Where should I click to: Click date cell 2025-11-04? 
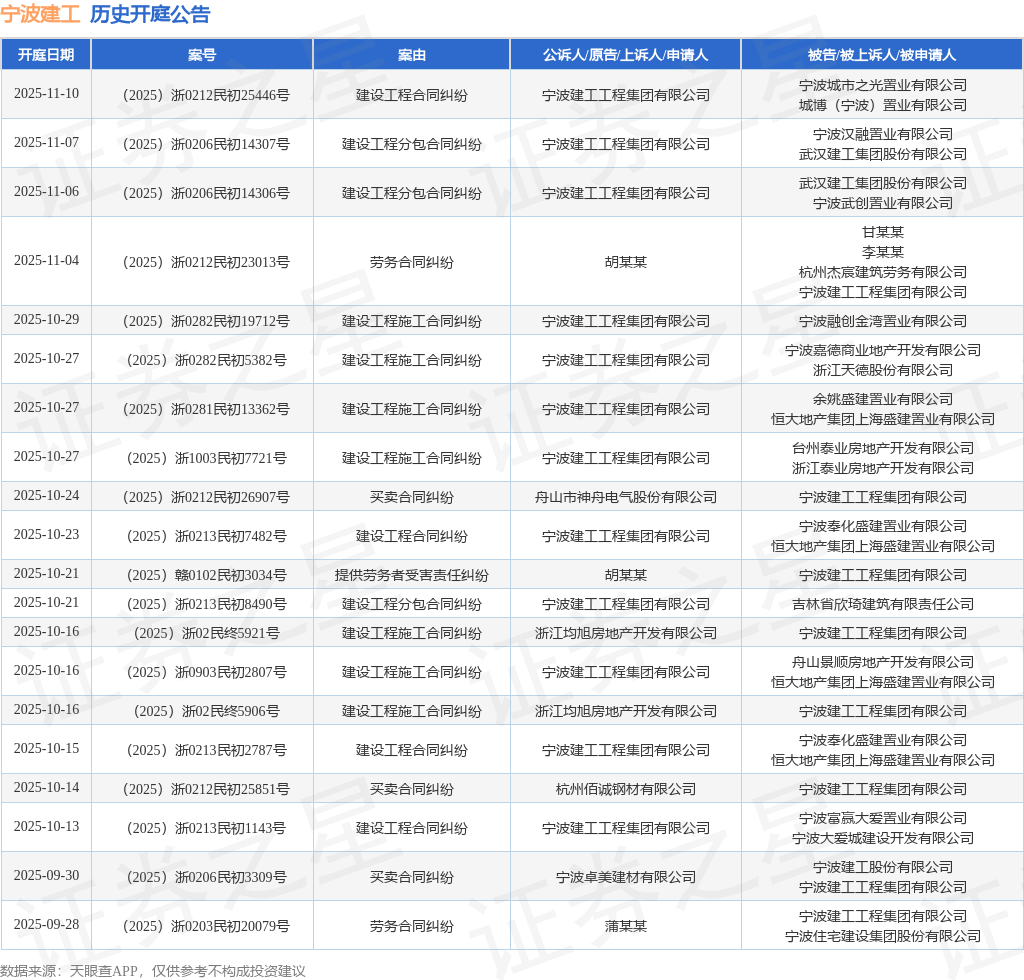(x=46, y=261)
